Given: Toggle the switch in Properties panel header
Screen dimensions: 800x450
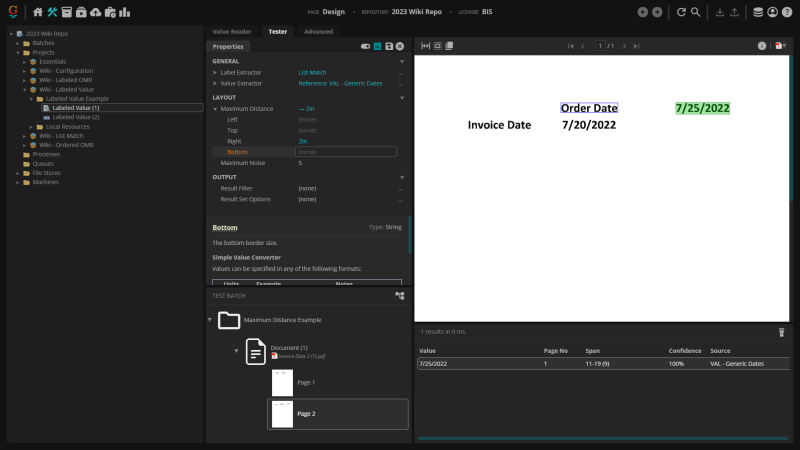Looking at the screenshot, I should coord(366,46).
